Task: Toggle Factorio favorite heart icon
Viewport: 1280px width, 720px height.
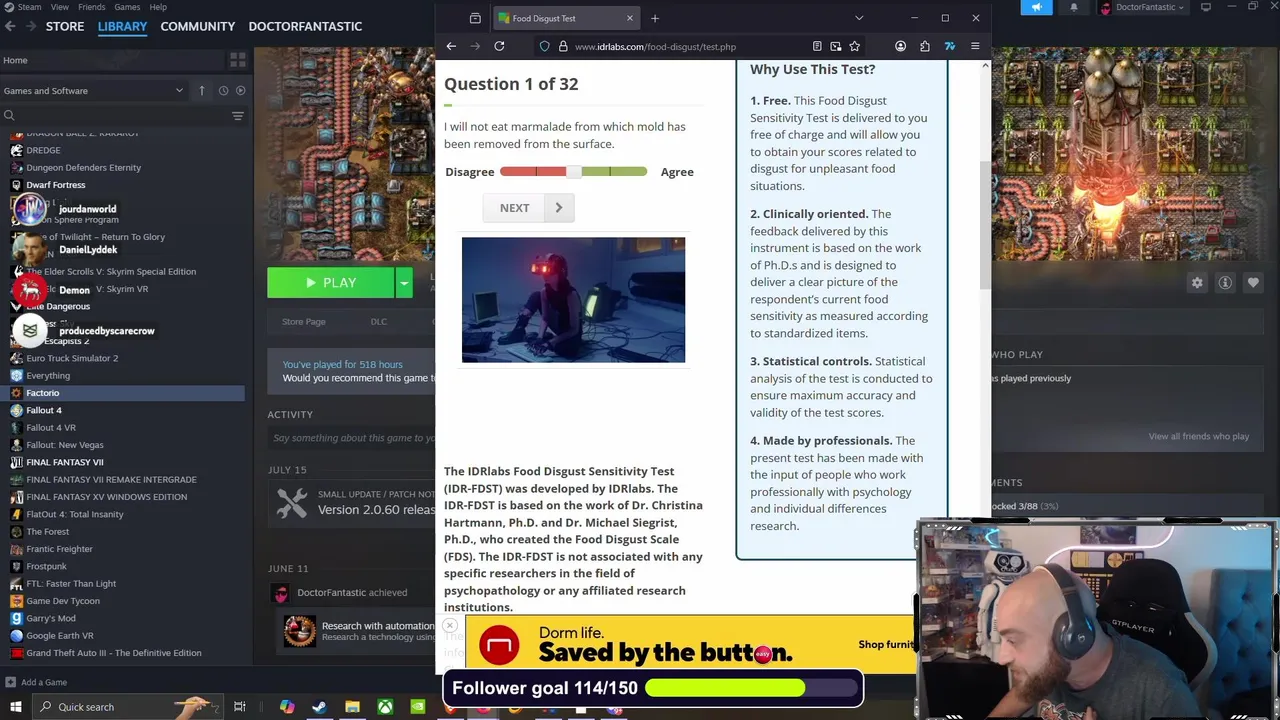Action: [1253, 283]
